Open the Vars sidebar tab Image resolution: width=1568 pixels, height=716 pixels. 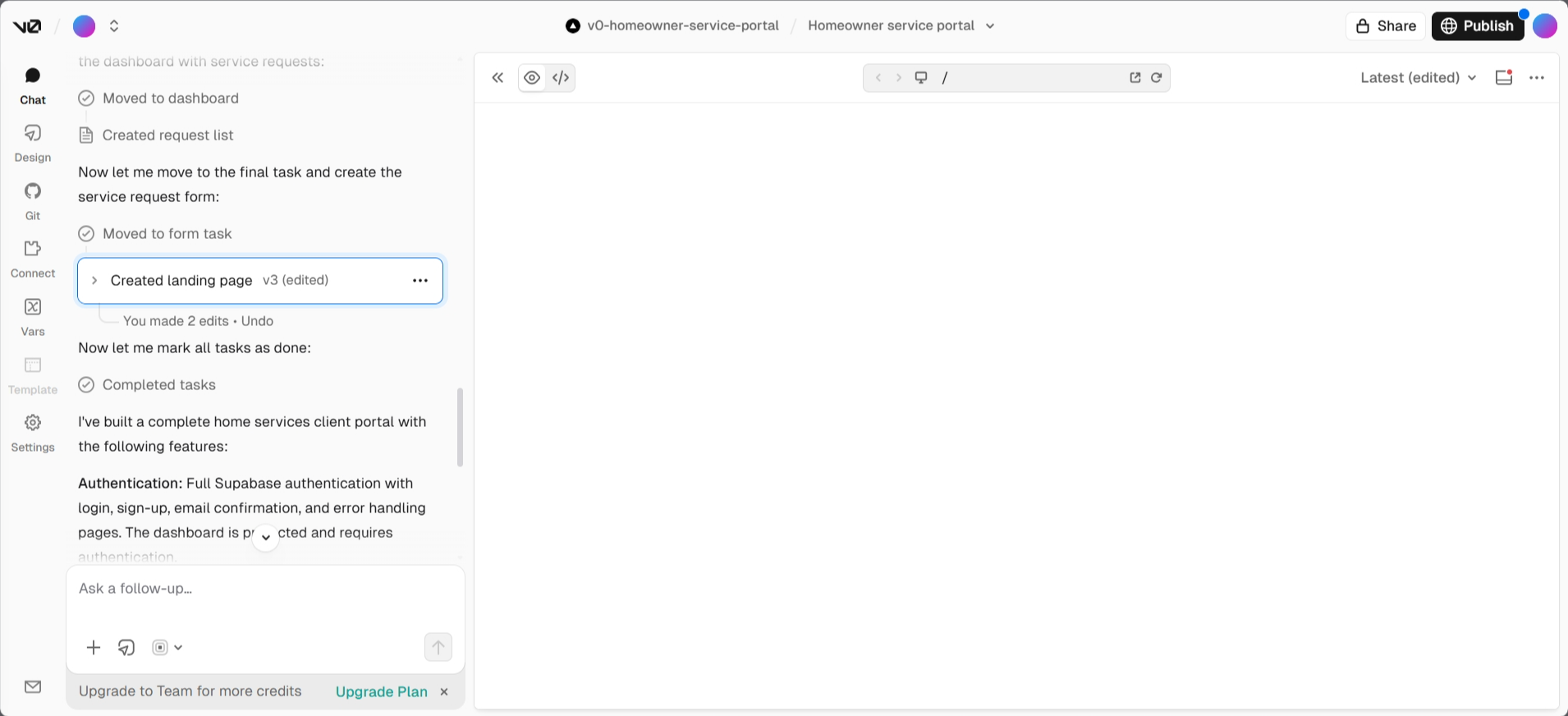pos(33,318)
